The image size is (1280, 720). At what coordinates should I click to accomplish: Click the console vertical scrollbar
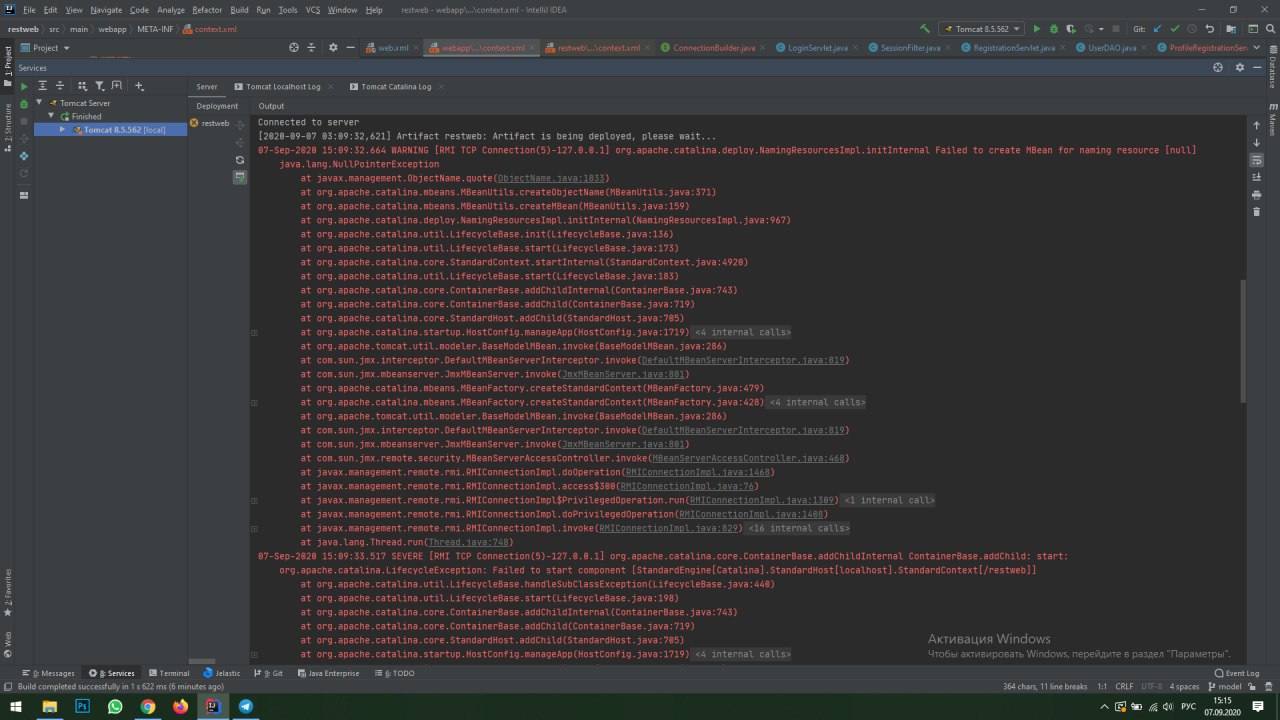tap(1244, 340)
